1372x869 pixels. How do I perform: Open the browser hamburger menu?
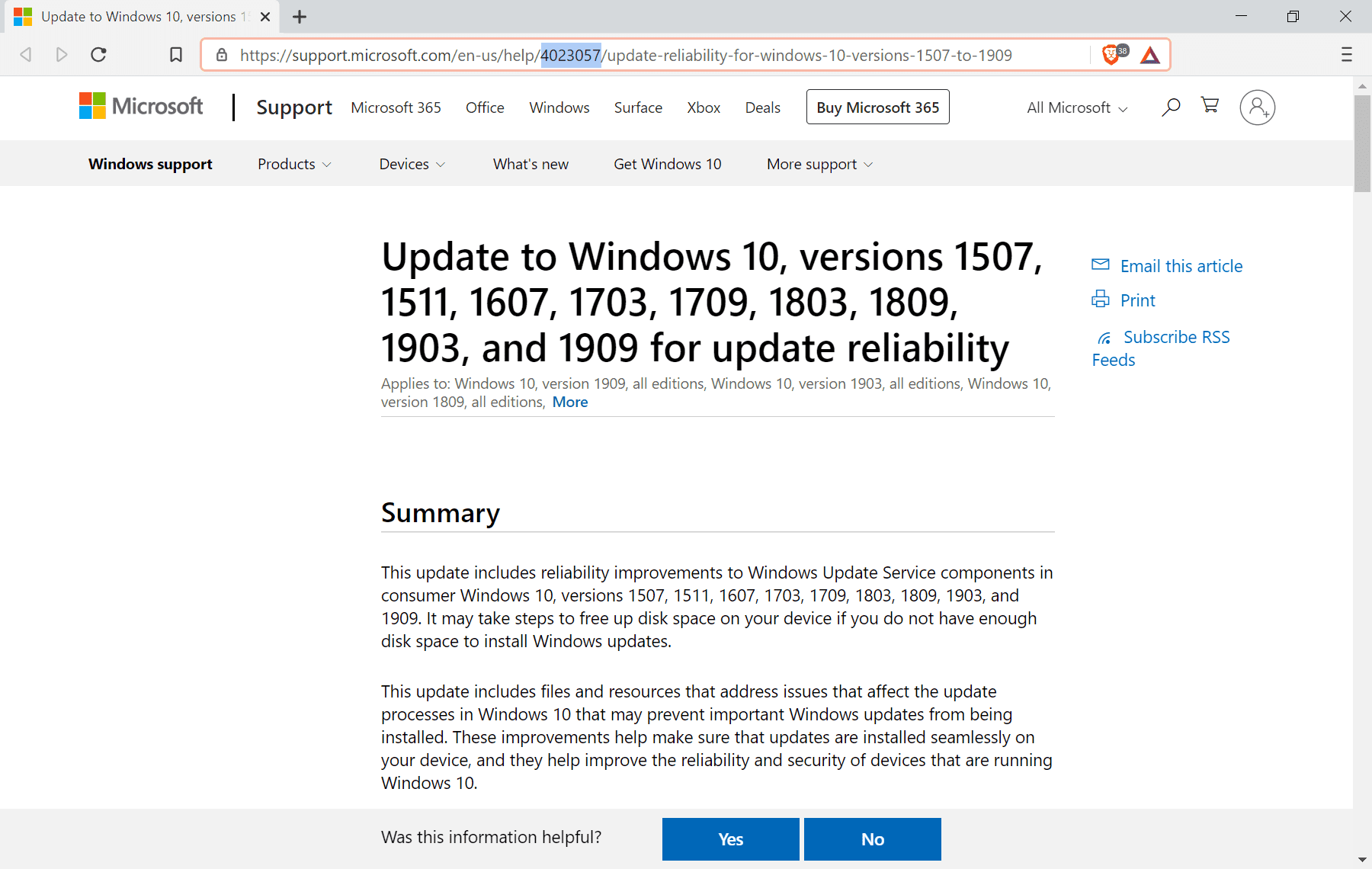(1347, 55)
